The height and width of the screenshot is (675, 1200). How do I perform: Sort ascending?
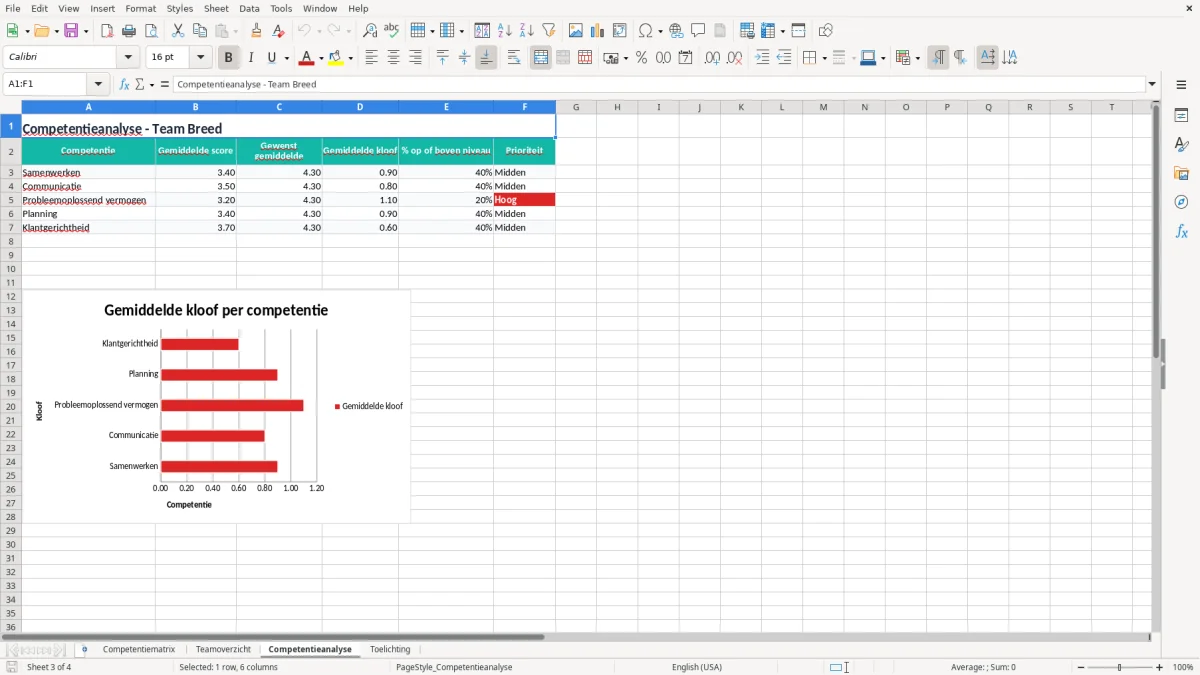pos(505,31)
